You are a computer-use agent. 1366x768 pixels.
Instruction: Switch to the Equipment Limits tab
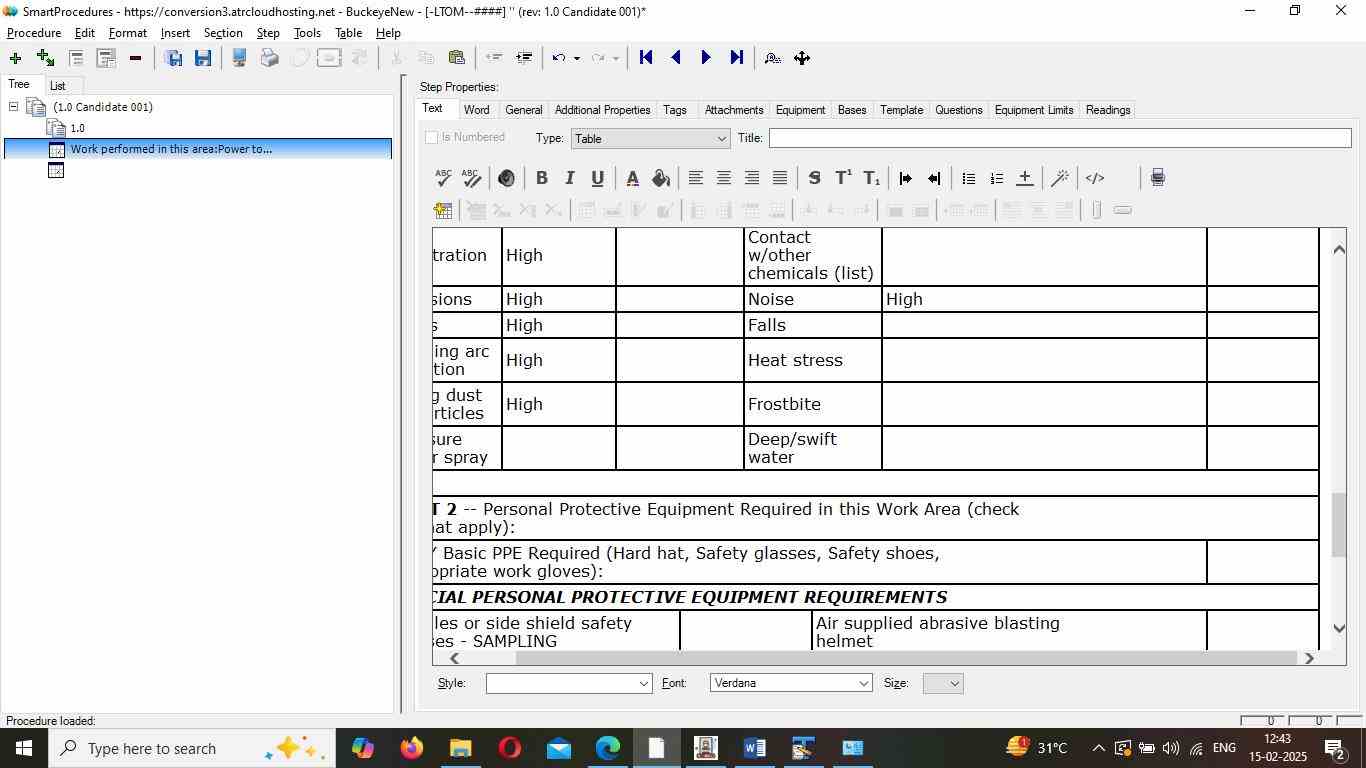[x=1034, y=110]
